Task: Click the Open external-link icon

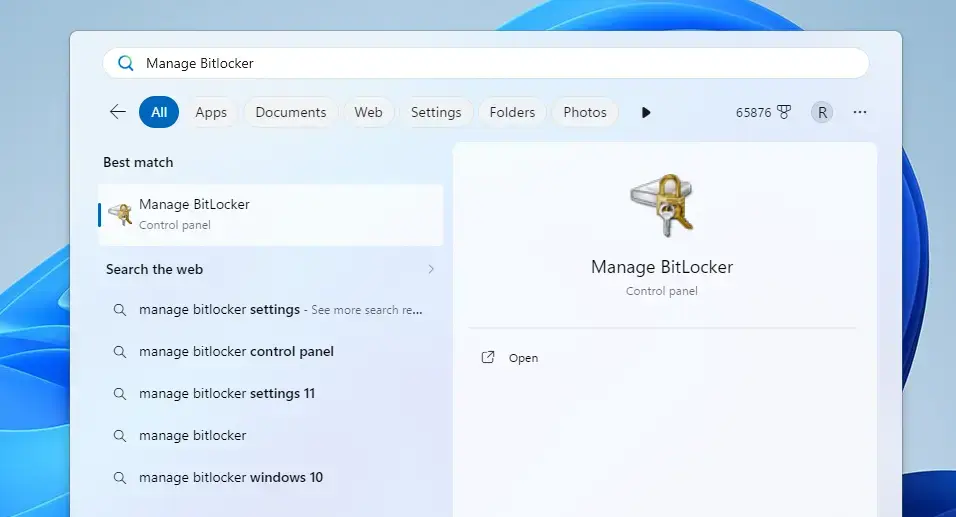Action: (488, 357)
